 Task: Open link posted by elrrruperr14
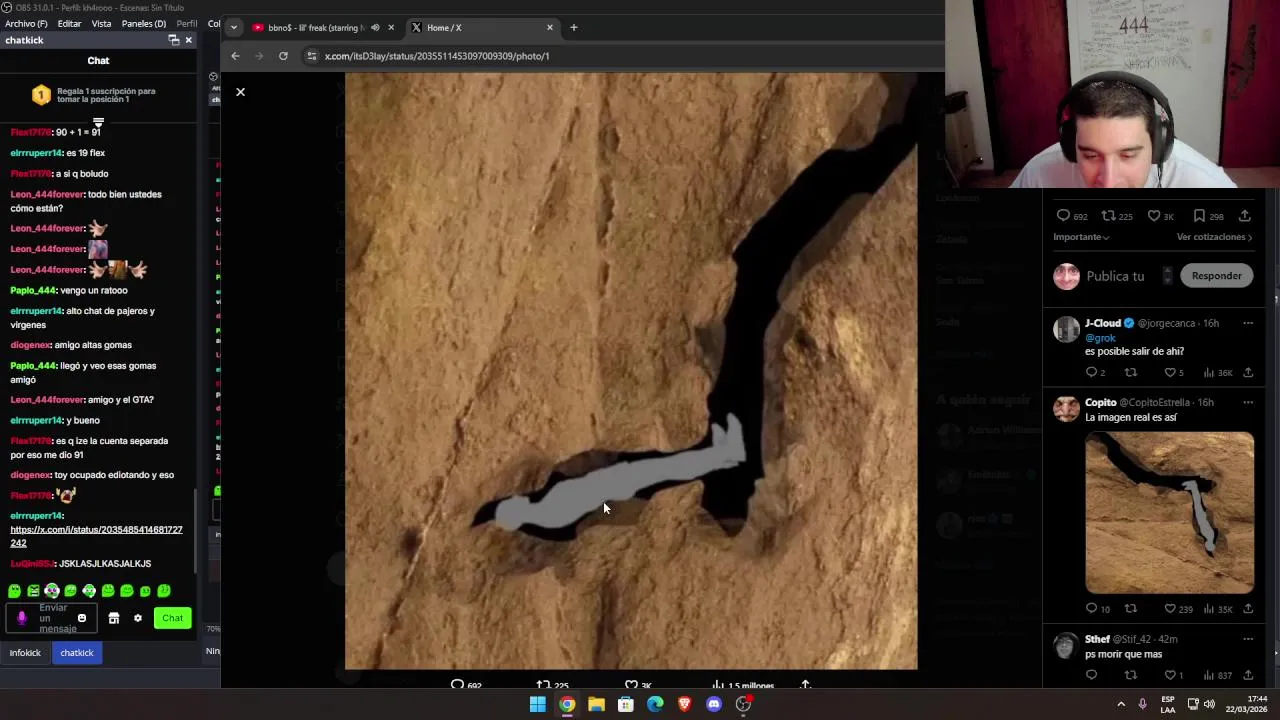coord(96,536)
